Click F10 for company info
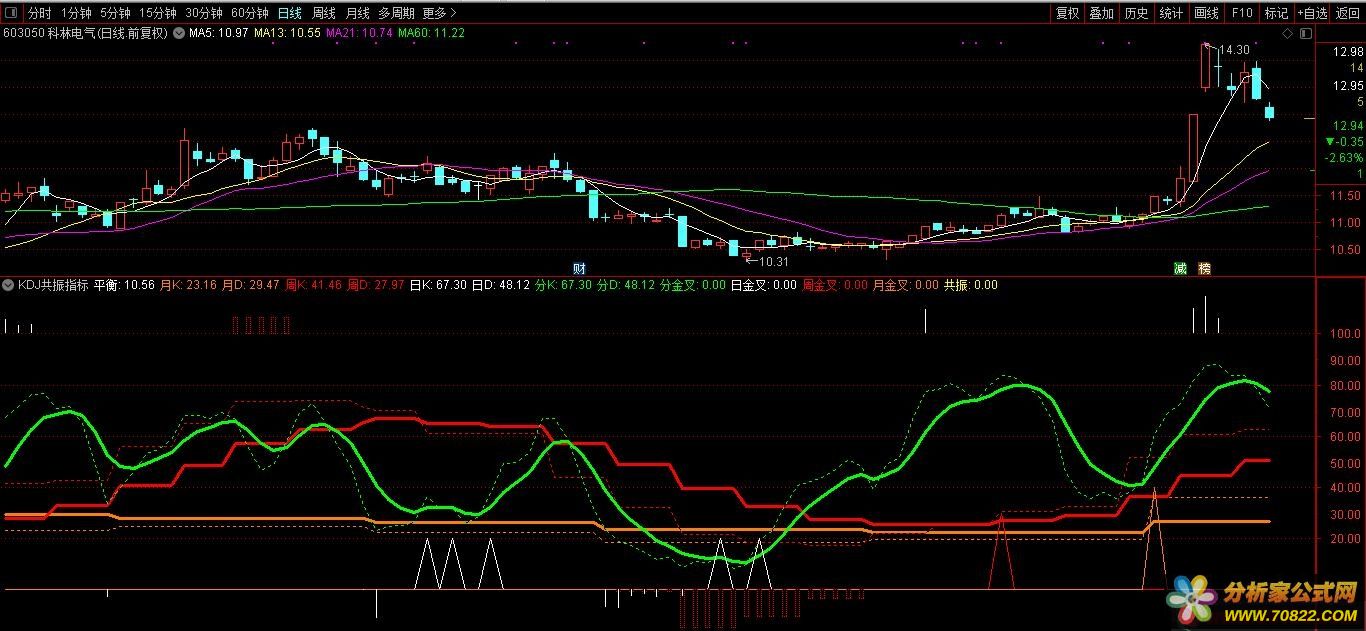1366x631 pixels. tap(1242, 13)
